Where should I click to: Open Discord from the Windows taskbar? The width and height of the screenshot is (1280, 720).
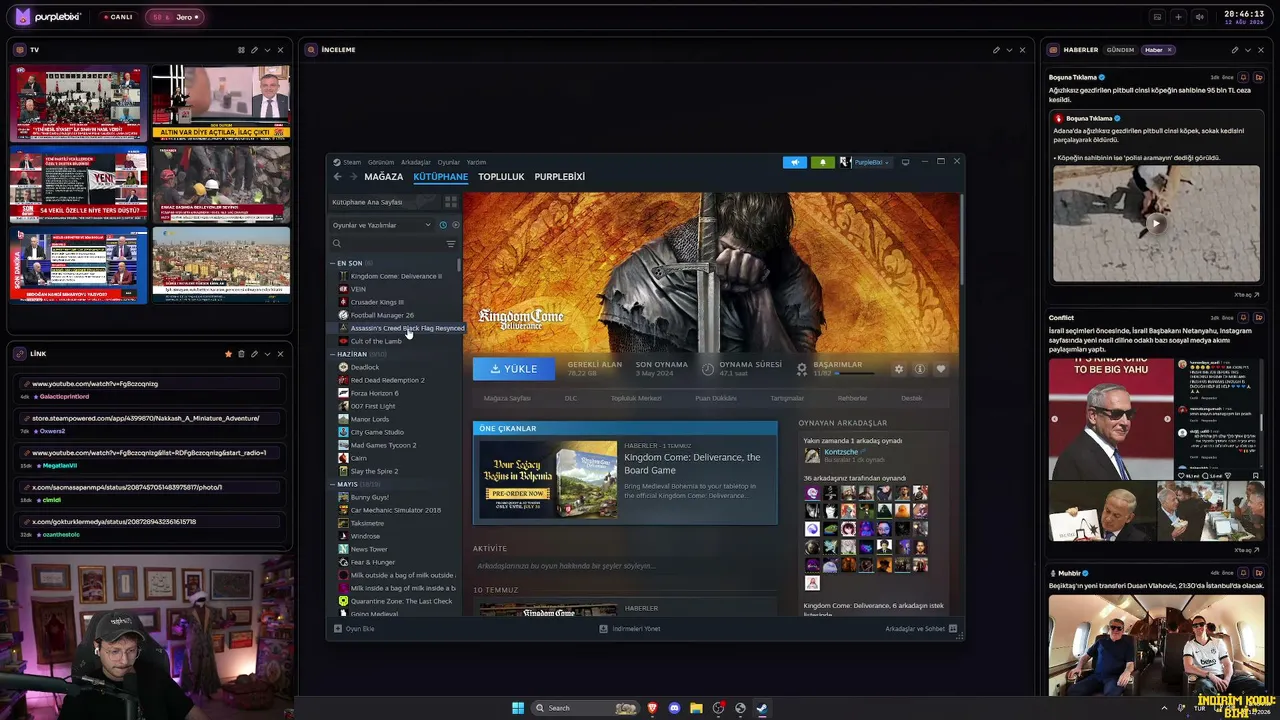point(674,708)
